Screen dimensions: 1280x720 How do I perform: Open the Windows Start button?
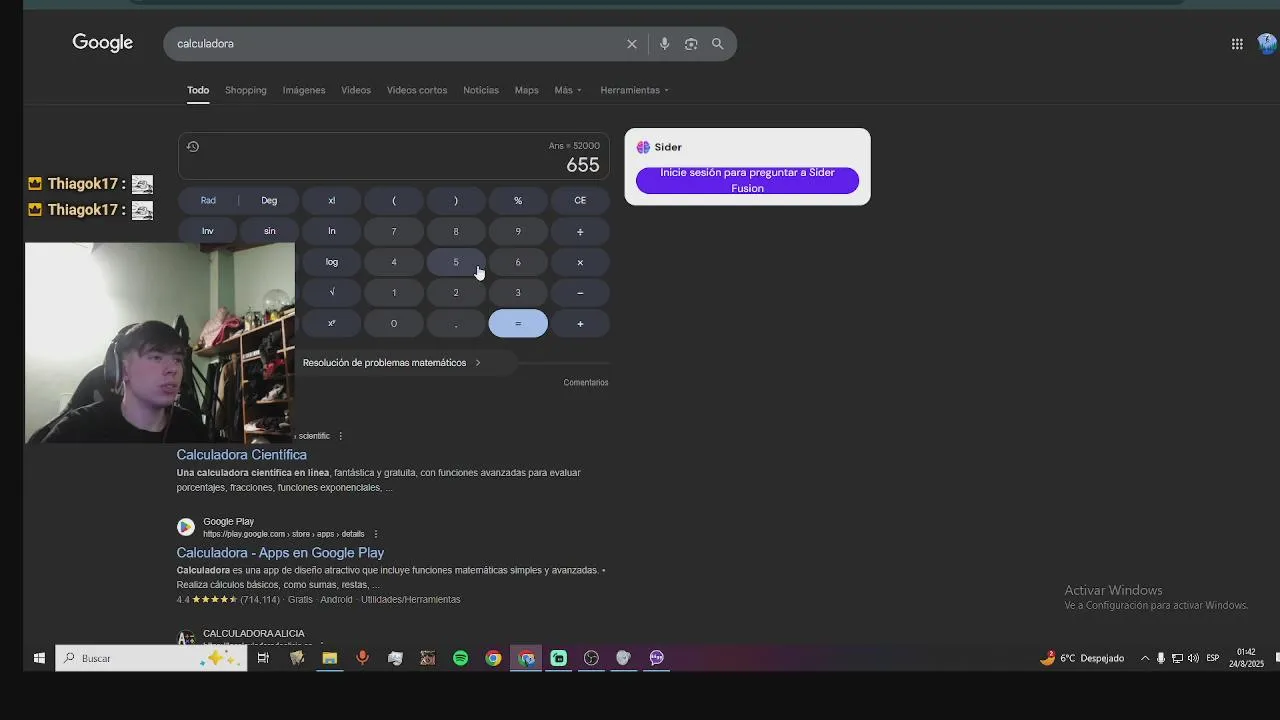(39, 658)
